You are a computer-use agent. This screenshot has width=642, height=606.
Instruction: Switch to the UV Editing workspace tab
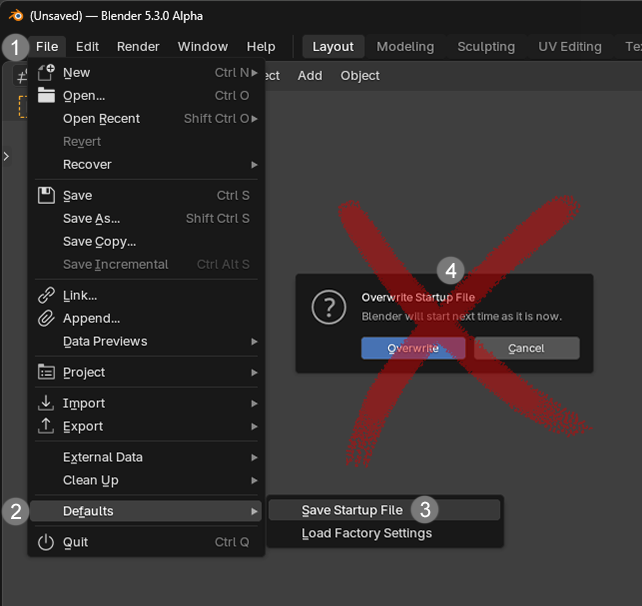570,47
